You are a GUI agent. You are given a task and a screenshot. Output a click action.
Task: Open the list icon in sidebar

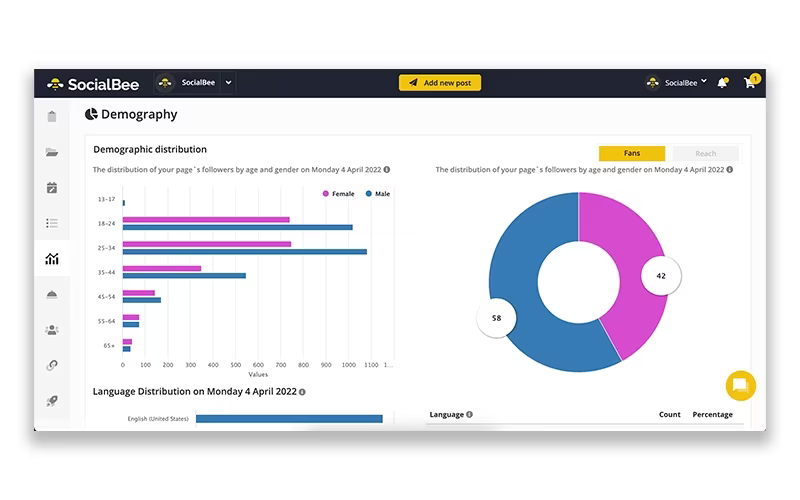[52, 223]
